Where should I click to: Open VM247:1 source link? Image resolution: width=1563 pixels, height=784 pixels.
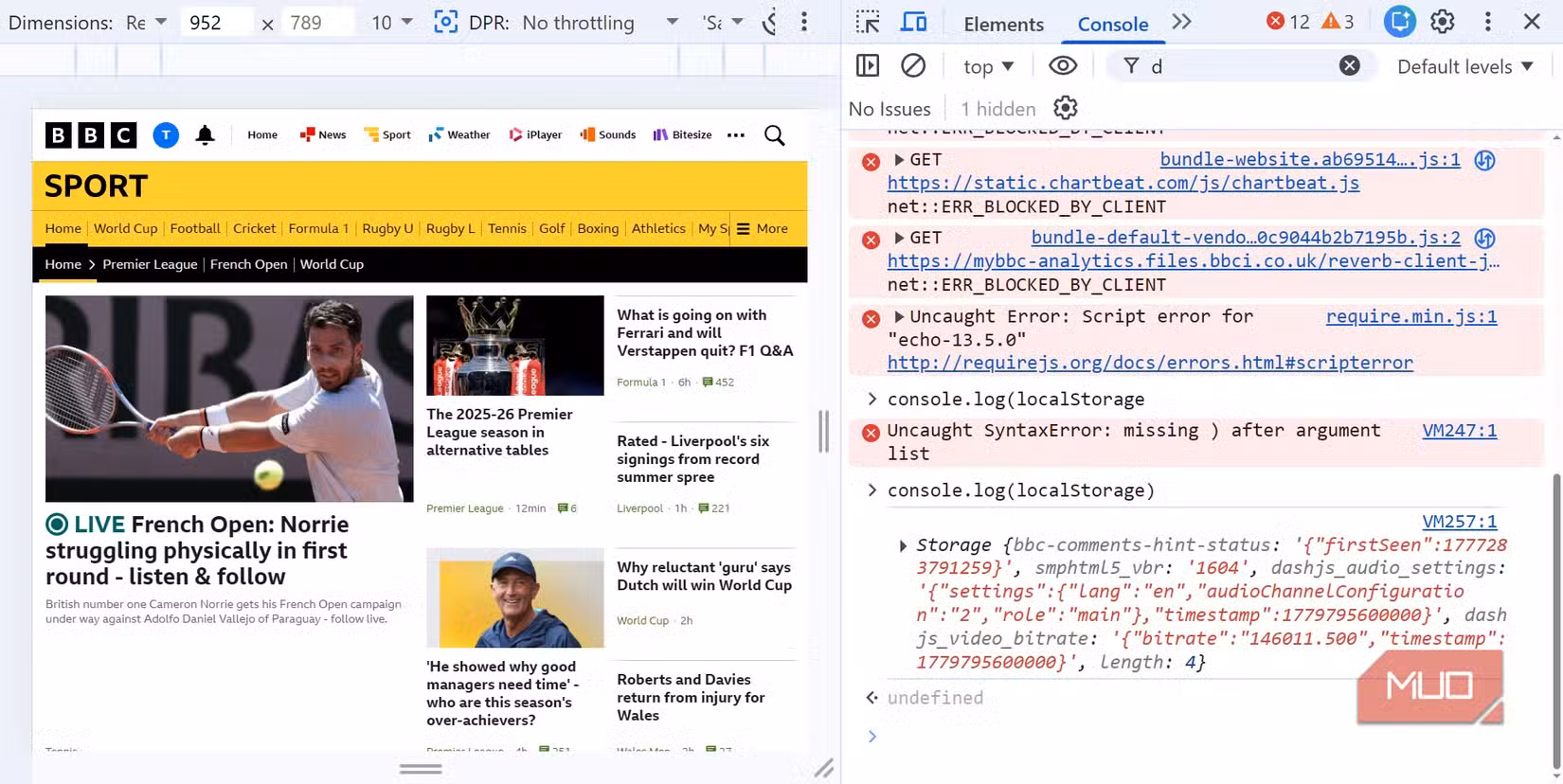point(1460,430)
